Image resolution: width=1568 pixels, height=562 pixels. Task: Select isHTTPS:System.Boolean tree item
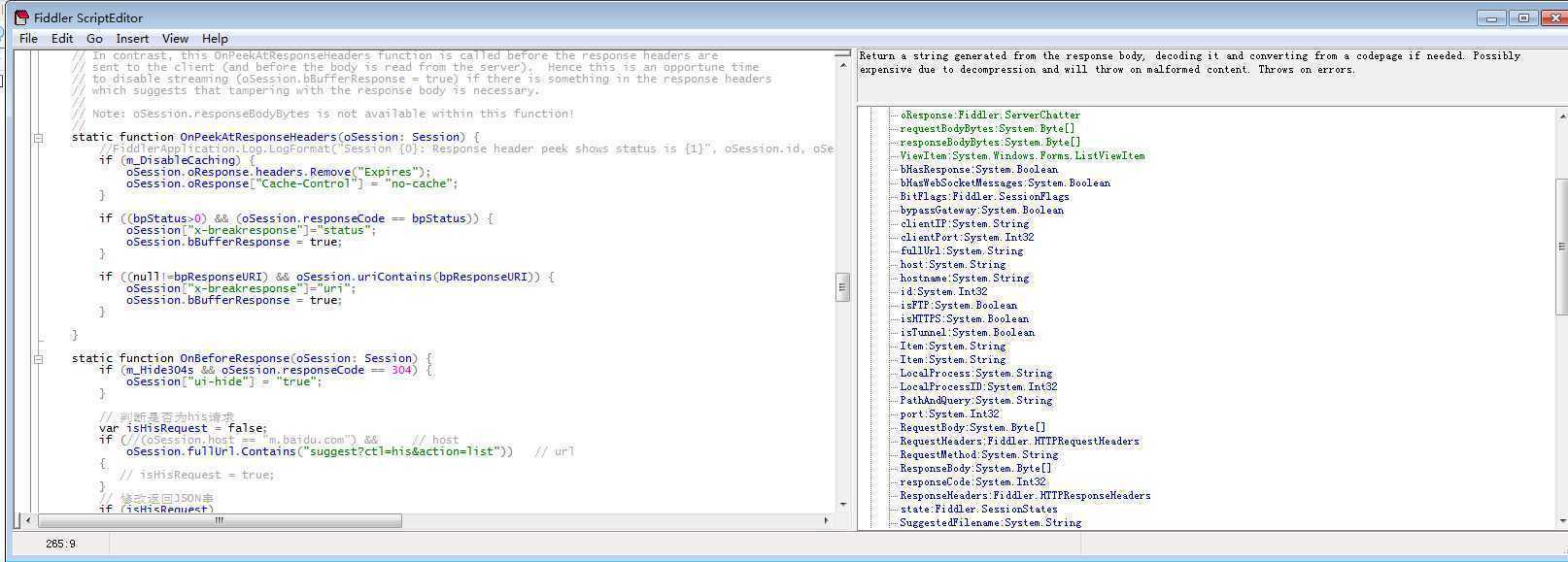964,319
